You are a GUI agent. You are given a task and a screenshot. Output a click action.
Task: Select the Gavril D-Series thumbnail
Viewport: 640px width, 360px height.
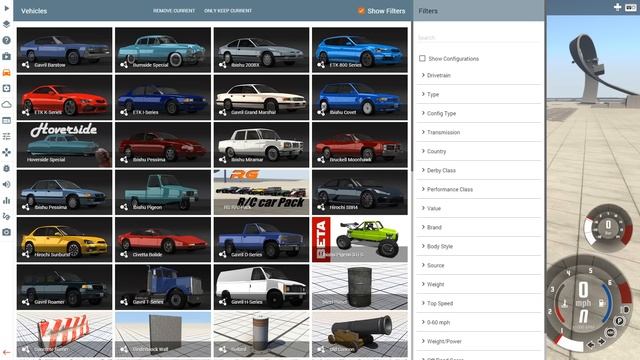[x=261, y=239]
